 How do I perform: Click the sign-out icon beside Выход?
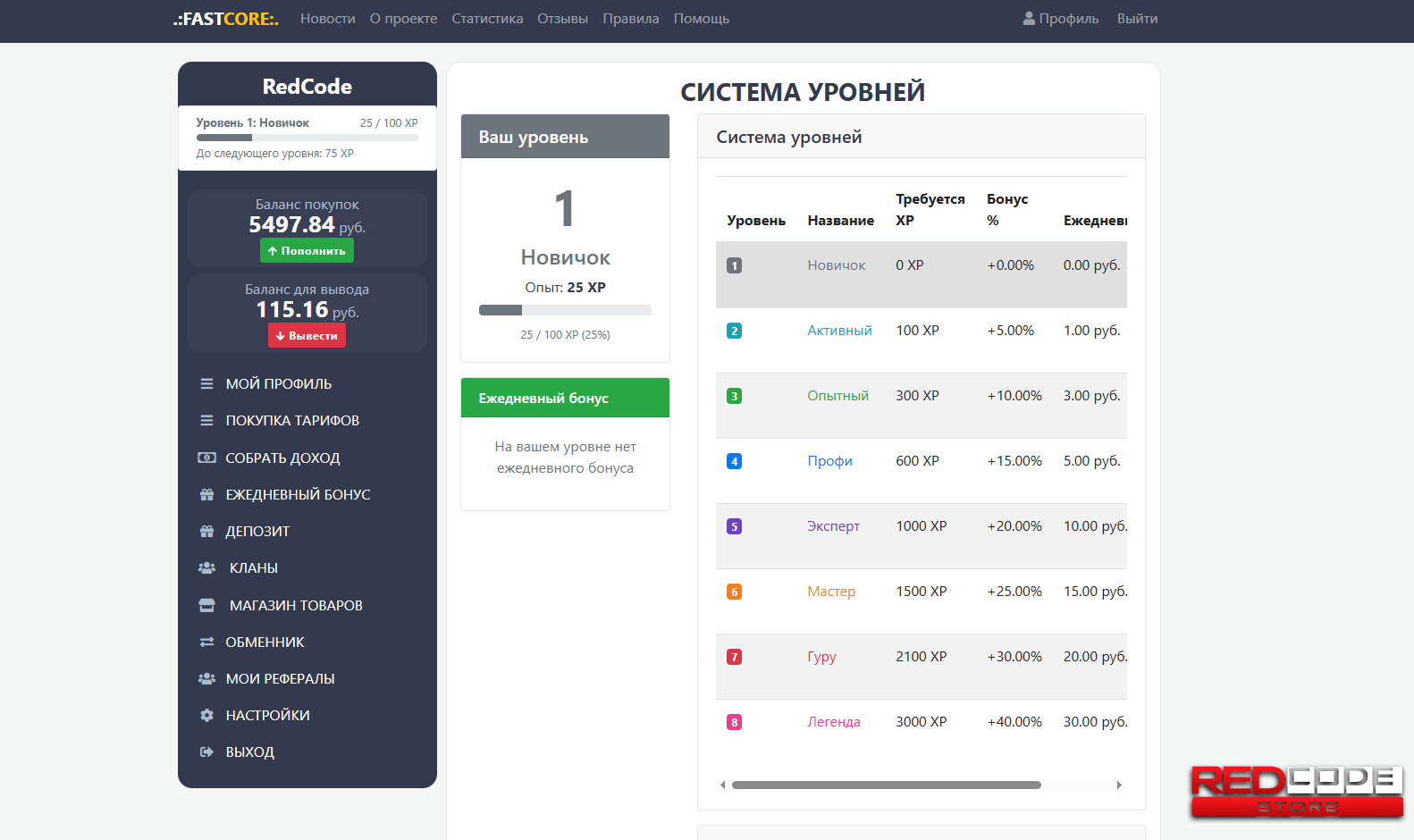coord(206,752)
